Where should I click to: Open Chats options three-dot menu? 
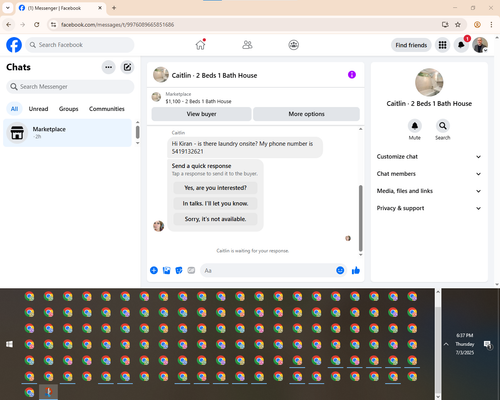point(109,67)
